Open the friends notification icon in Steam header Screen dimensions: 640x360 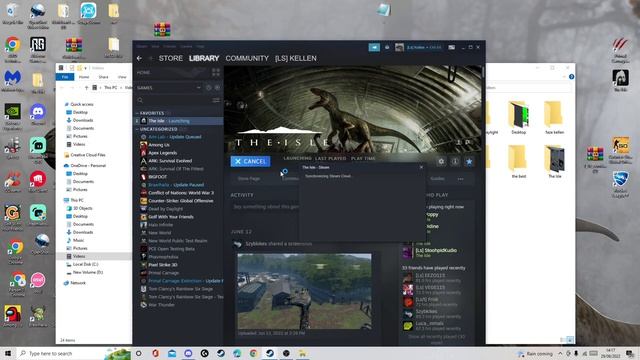387,47
